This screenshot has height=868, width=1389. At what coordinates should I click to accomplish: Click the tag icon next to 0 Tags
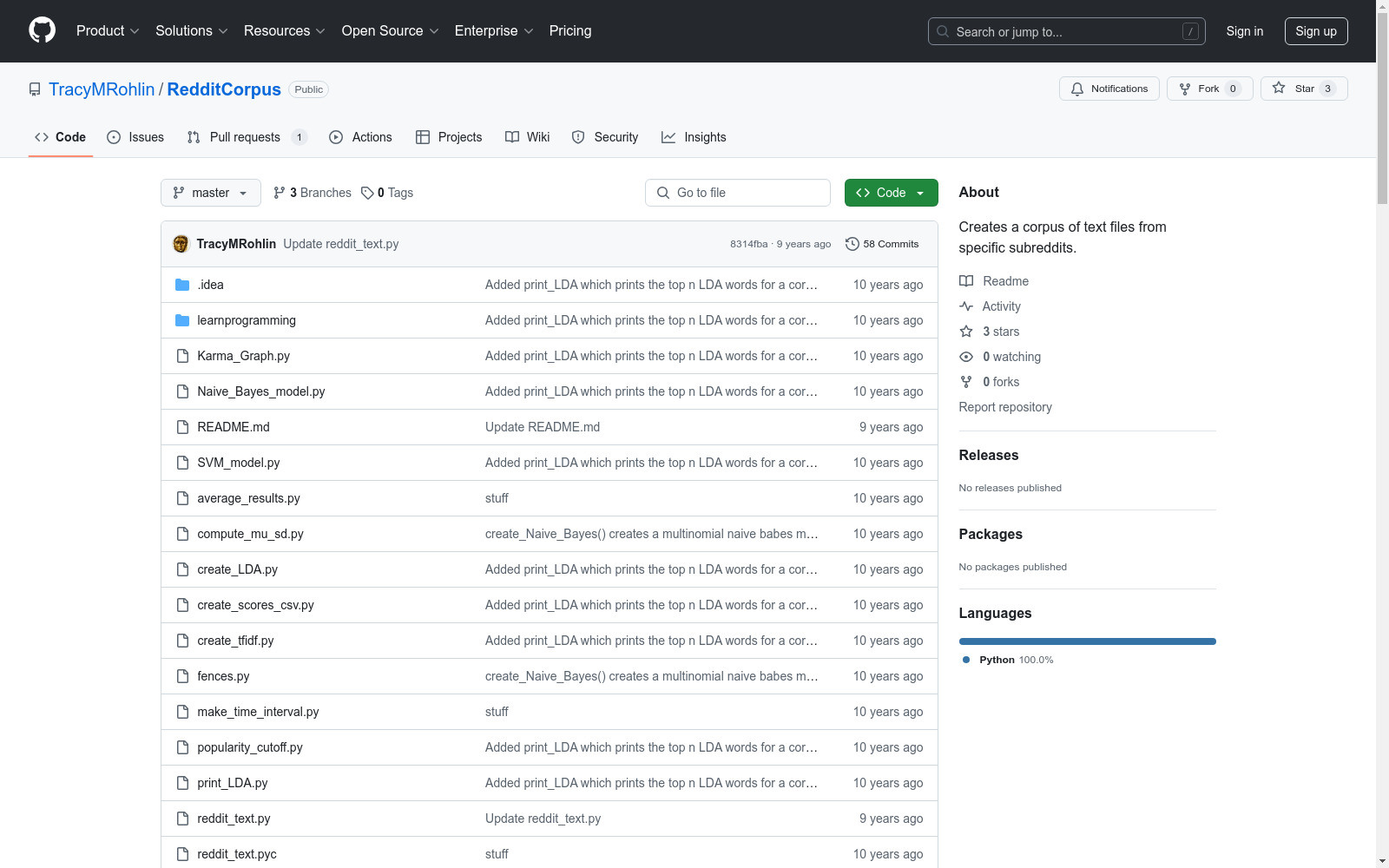(367, 193)
